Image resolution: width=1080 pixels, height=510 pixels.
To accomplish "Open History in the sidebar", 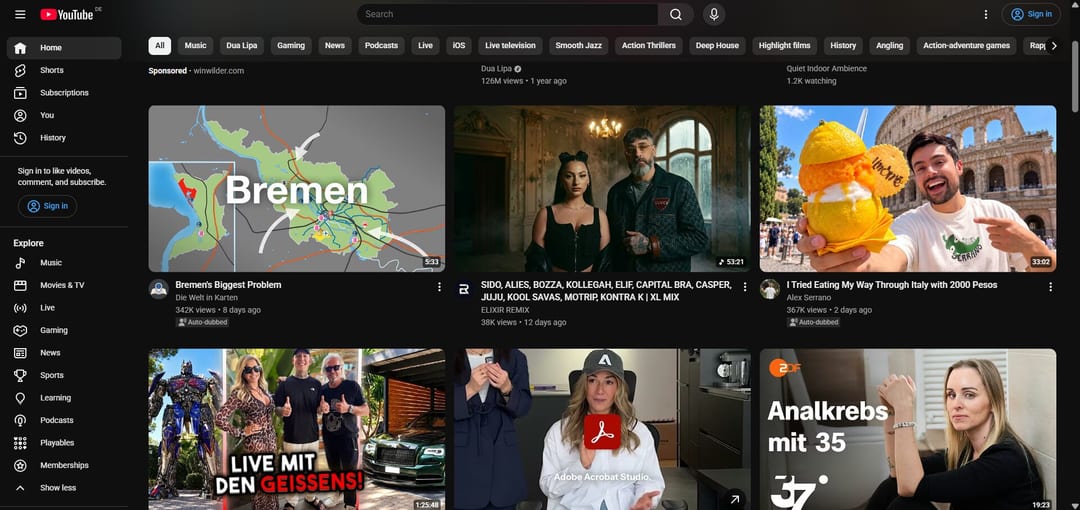I will (64, 138).
